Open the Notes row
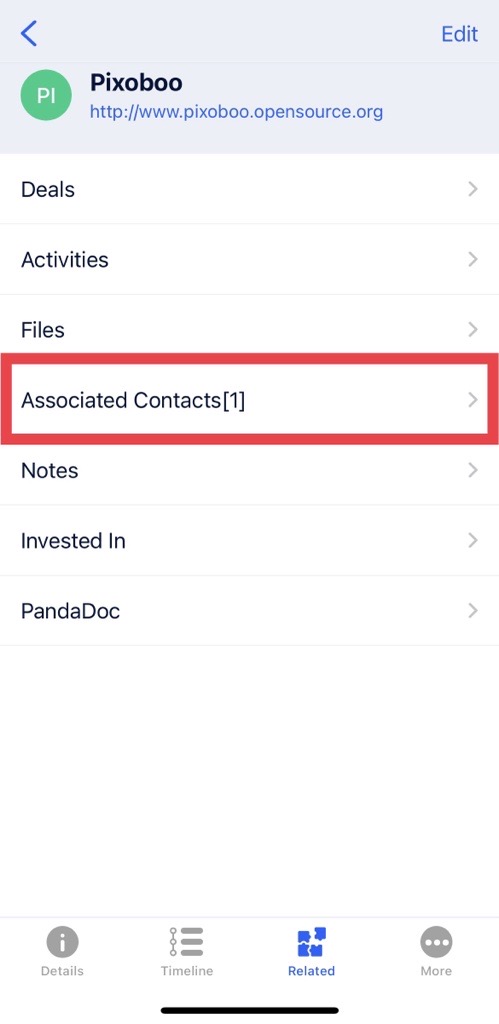This screenshot has width=499, height=1024. 250,470
